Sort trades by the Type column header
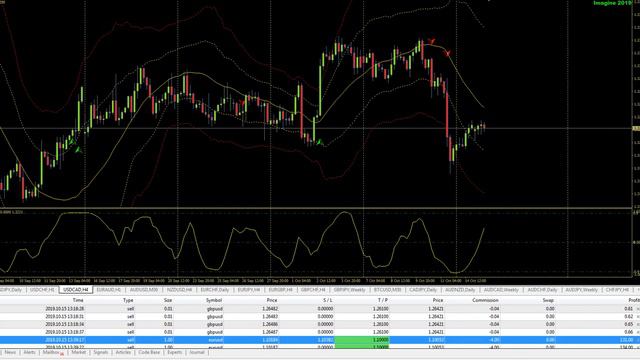Screen dimensions: 640x360 click(128, 300)
